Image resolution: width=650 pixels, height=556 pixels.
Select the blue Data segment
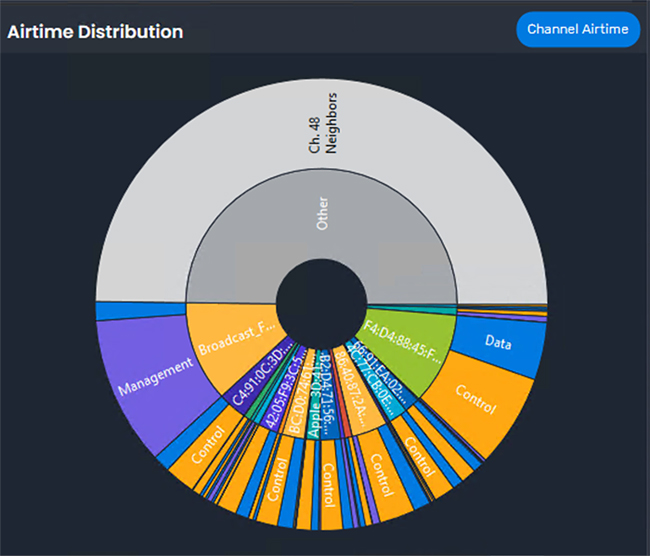(x=497, y=344)
